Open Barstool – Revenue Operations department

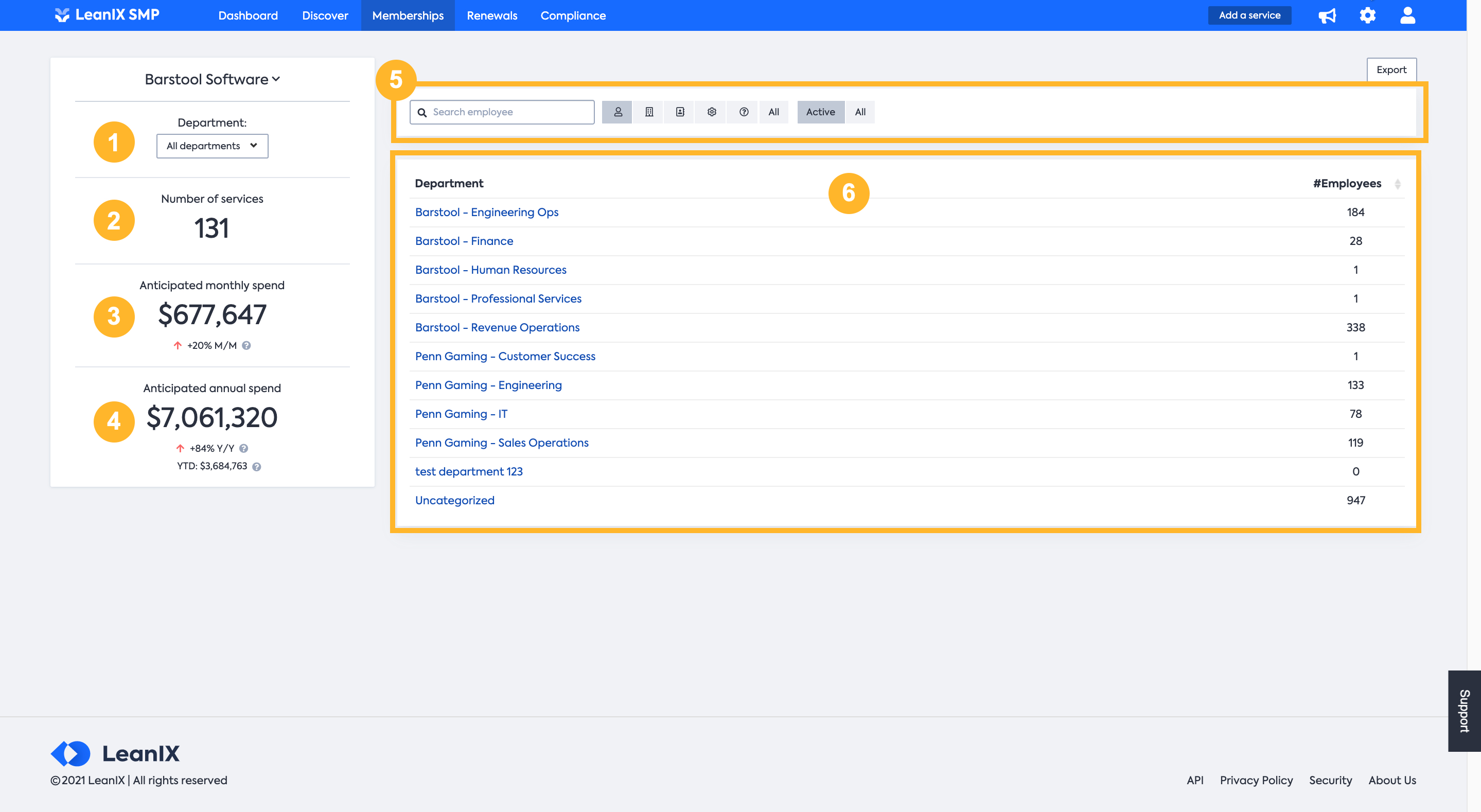point(497,327)
